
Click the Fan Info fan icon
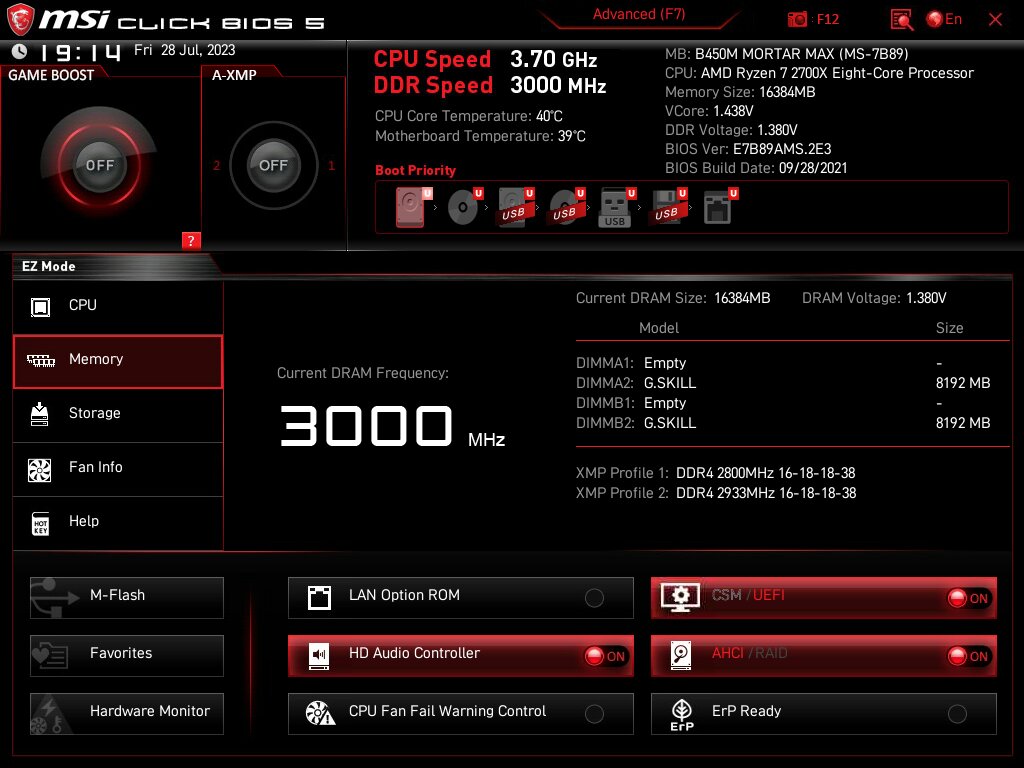click(x=40, y=469)
